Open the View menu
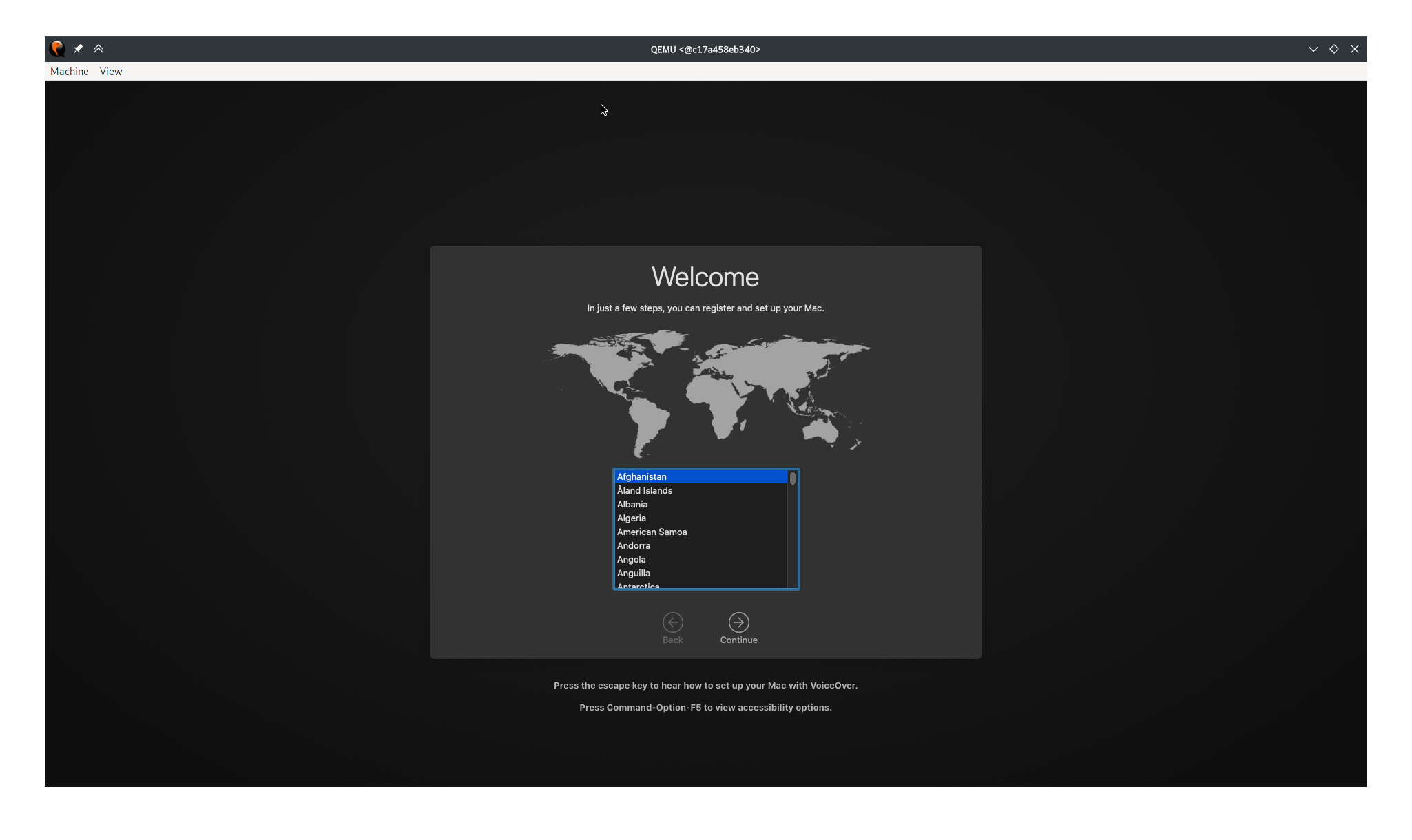This screenshot has width=1412, height=840. pos(111,72)
